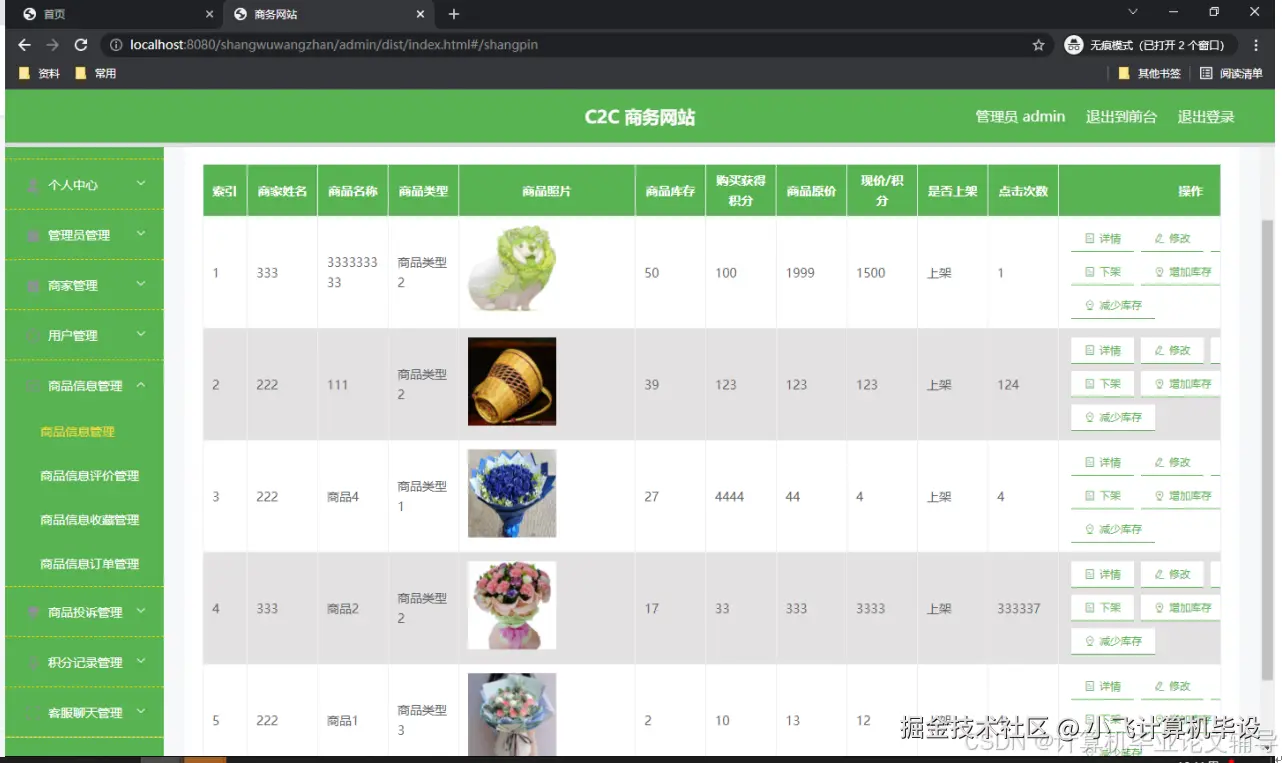Click 管理员 admin label in header
The image size is (1282, 763).
tap(1020, 117)
